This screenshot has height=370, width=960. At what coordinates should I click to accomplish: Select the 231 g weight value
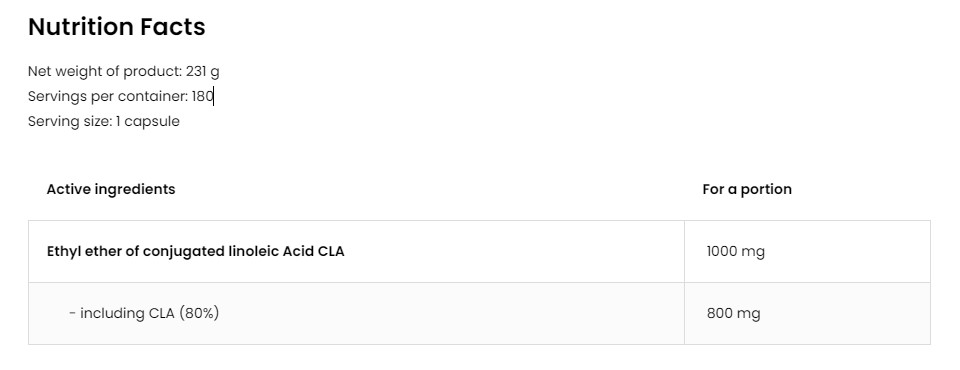(203, 72)
